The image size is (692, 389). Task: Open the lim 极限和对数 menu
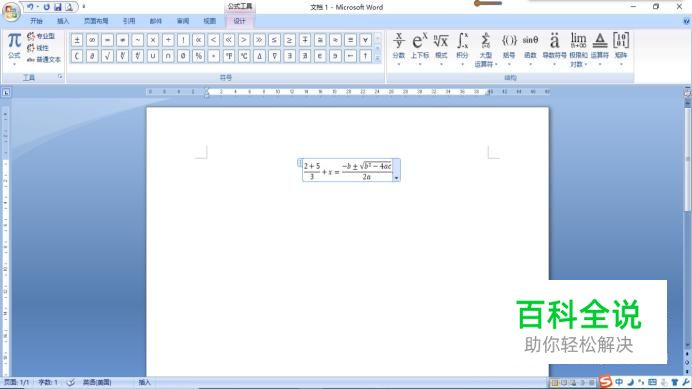(x=578, y=49)
